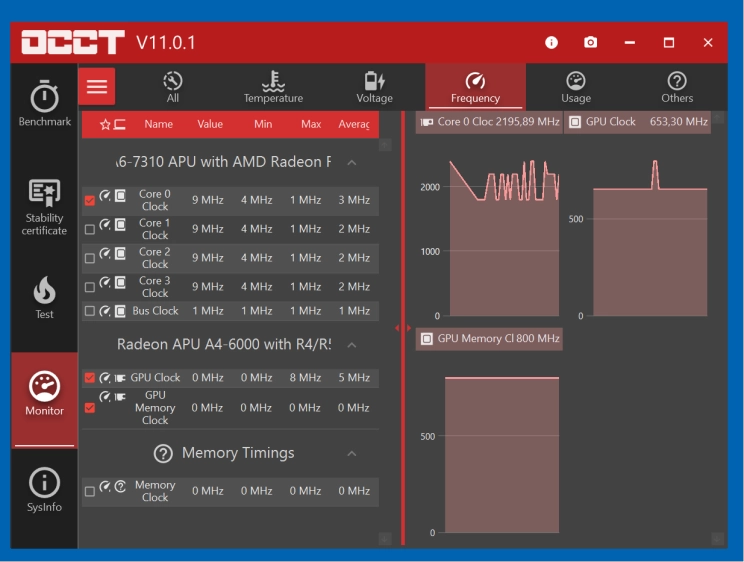Click the chip icon on Core 0 Clock row
This screenshot has width=744, height=562.
pos(121,195)
